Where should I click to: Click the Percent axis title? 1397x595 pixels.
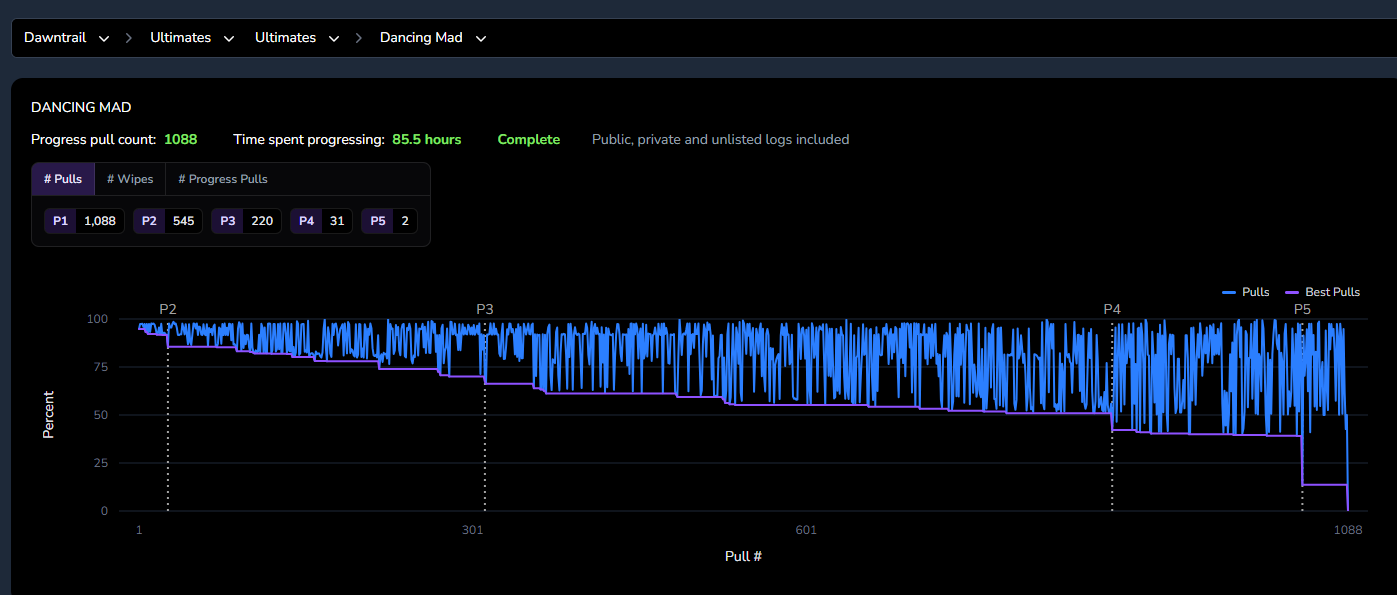tap(48, 415)
